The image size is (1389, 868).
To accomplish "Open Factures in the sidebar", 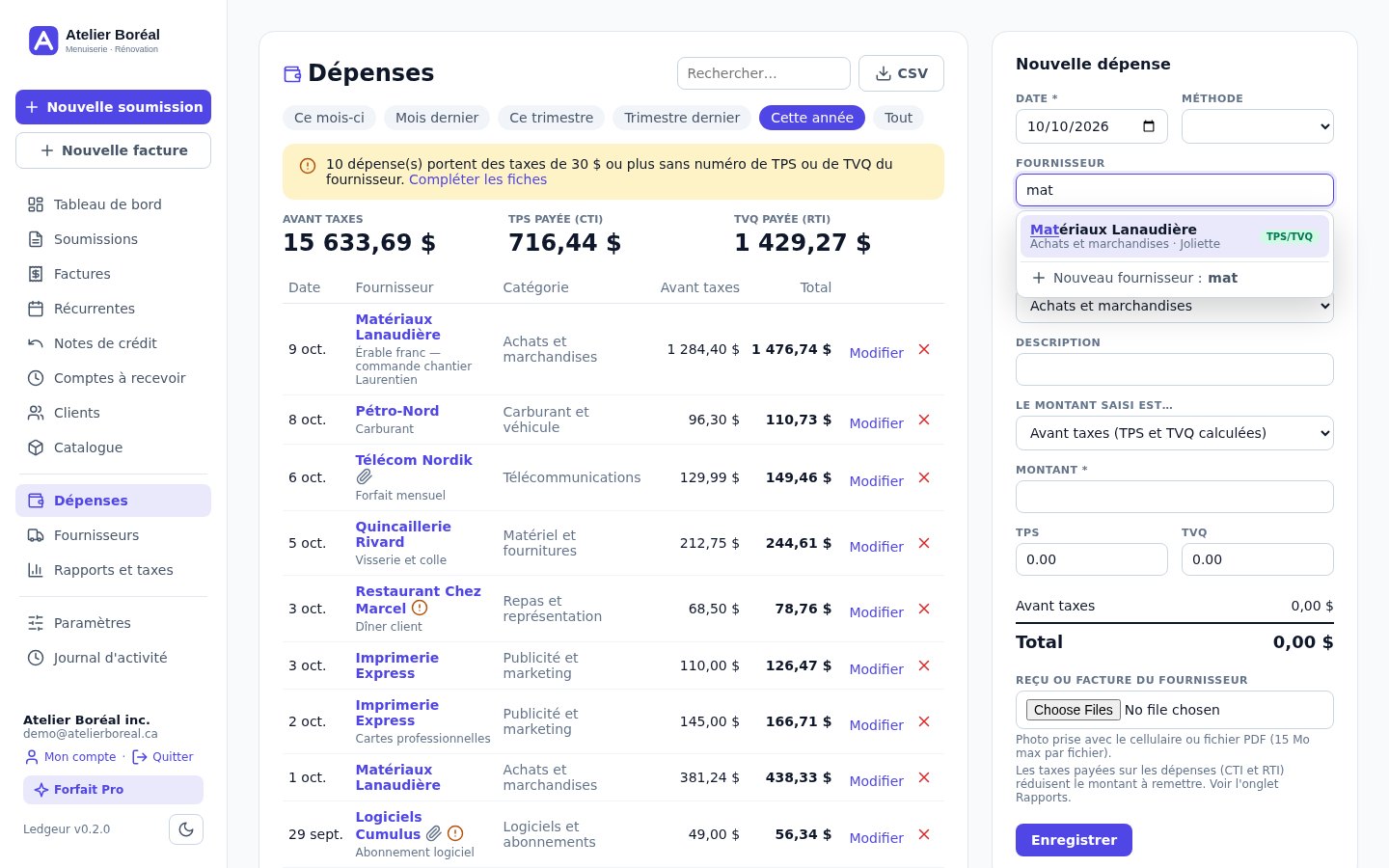I will [113, 274].
